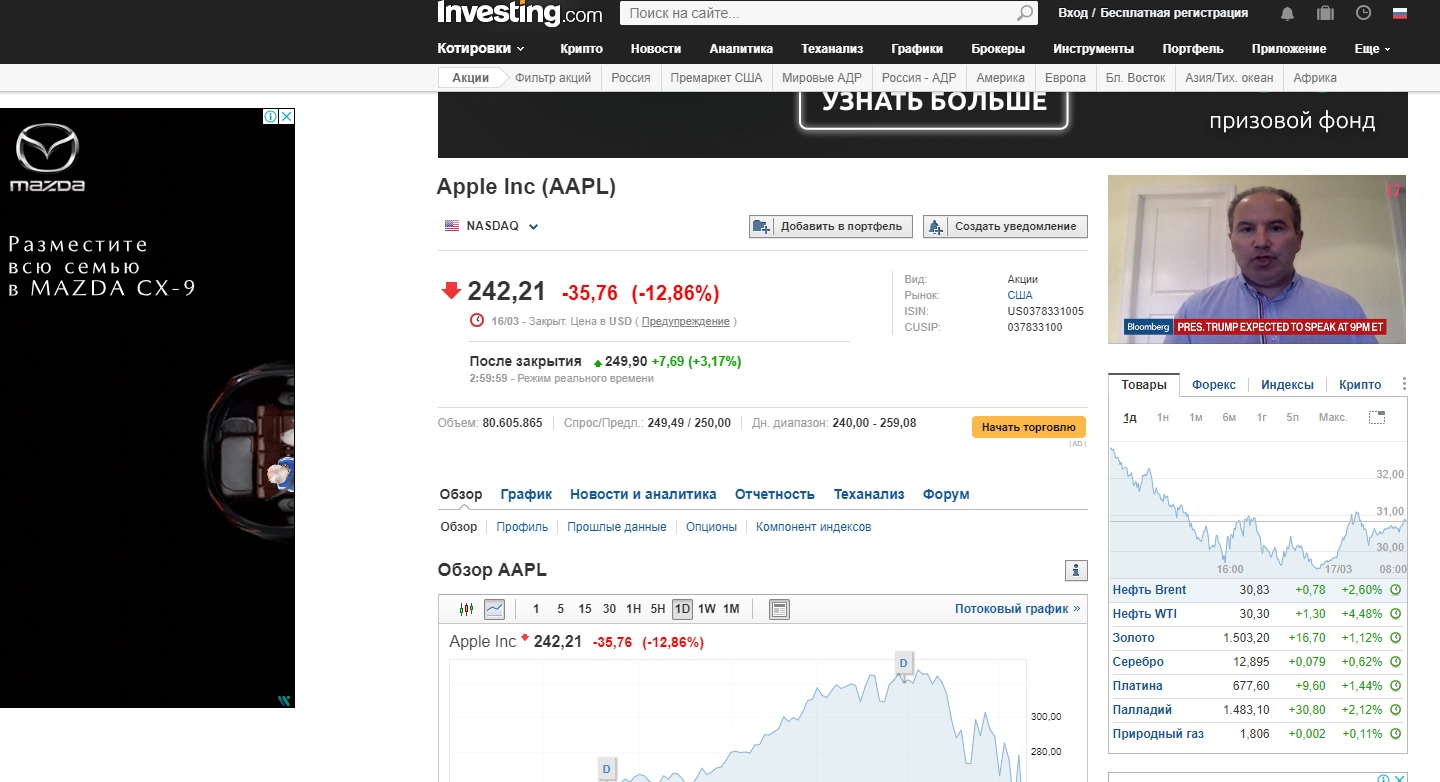
Task: Click the portfolio briefcase icon in header
Action: (1325, 13)
